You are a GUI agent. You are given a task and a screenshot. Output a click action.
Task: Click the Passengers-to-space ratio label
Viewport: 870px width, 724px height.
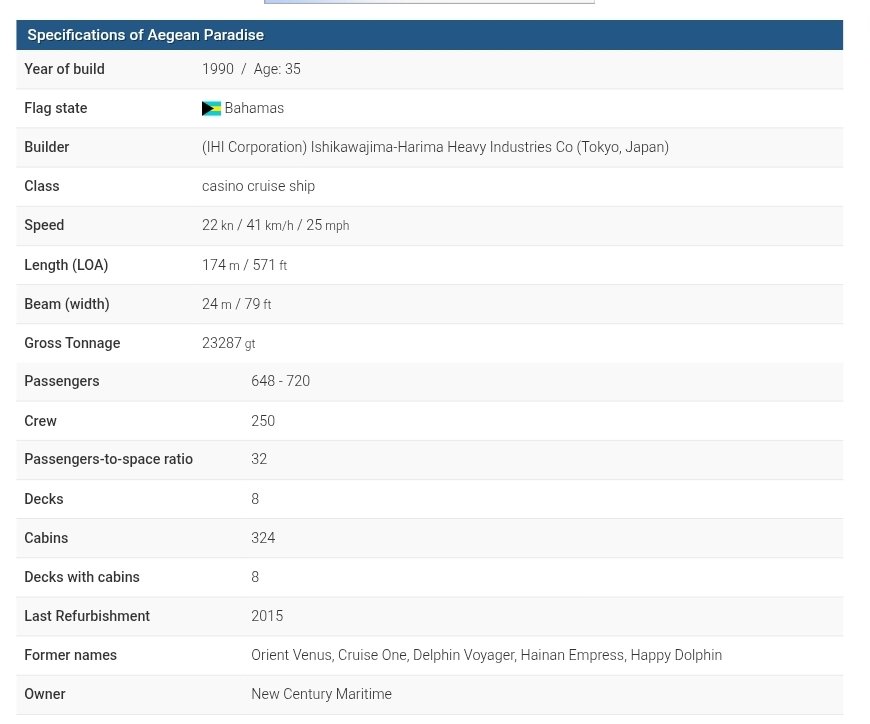click(x=108, y=459)
